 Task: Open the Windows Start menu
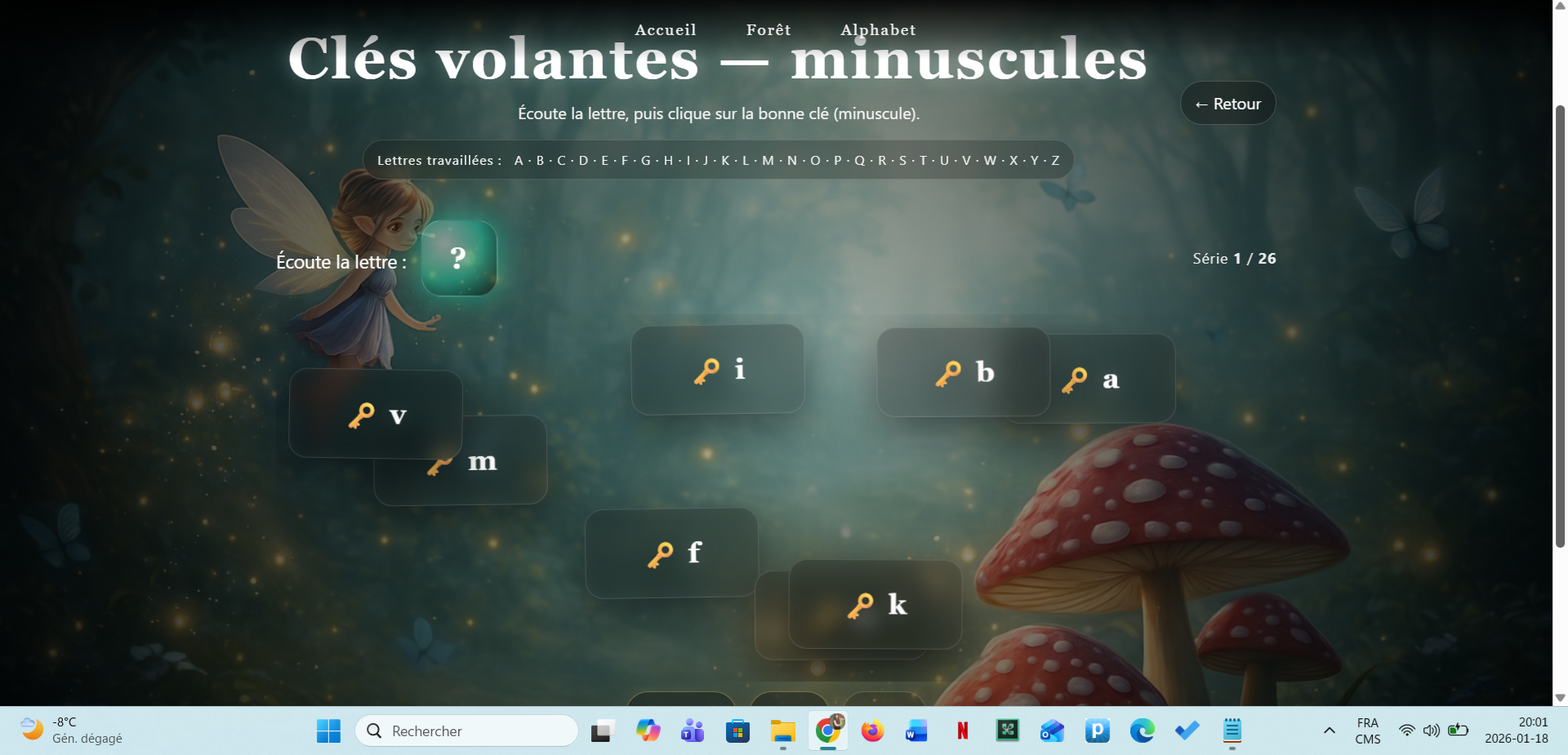pyautogui.click(x=328, y=731)
